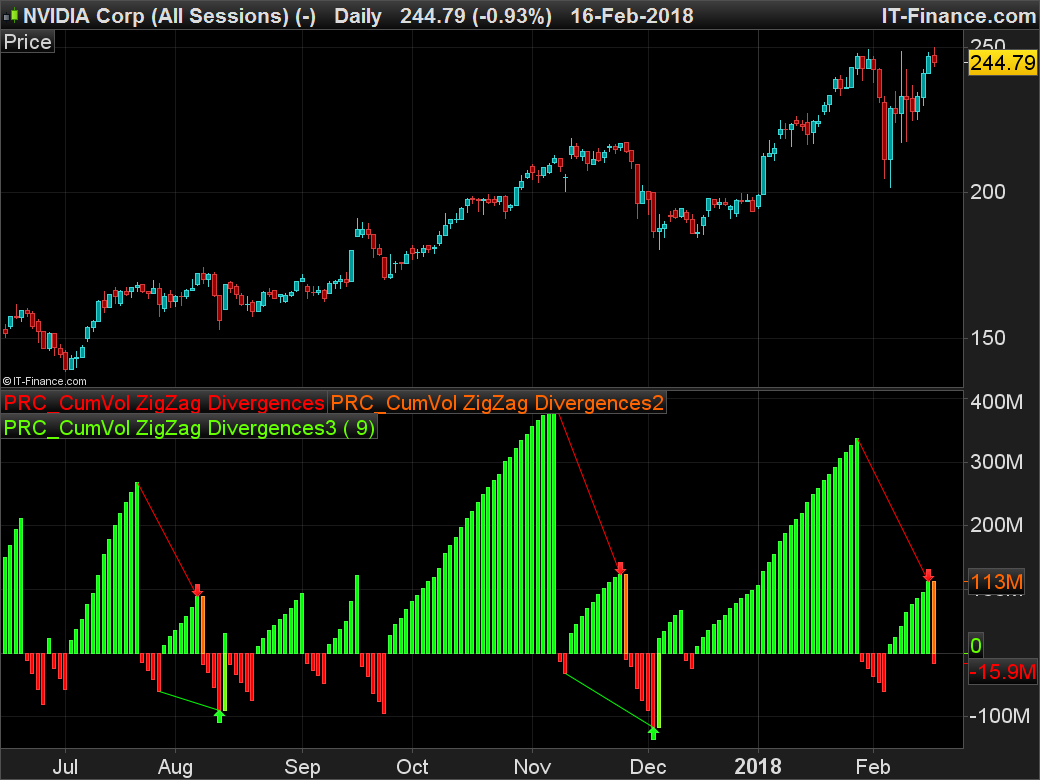
Task: Click the Jul label on time axis
Action: tap(65, 767)
